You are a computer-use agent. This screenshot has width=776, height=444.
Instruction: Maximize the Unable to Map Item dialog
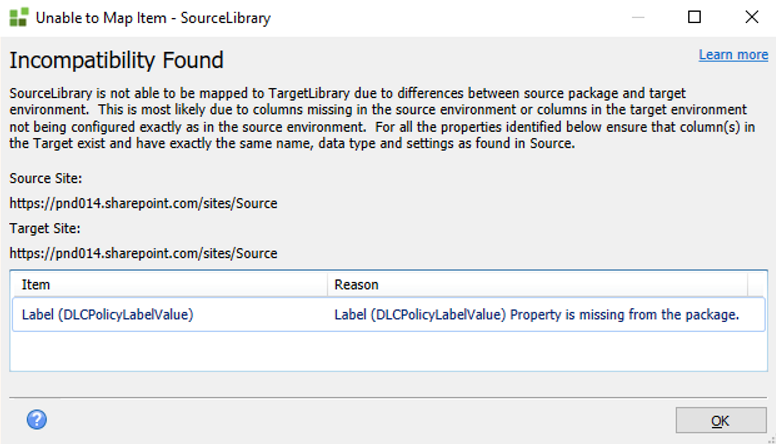tap(694, 17)
